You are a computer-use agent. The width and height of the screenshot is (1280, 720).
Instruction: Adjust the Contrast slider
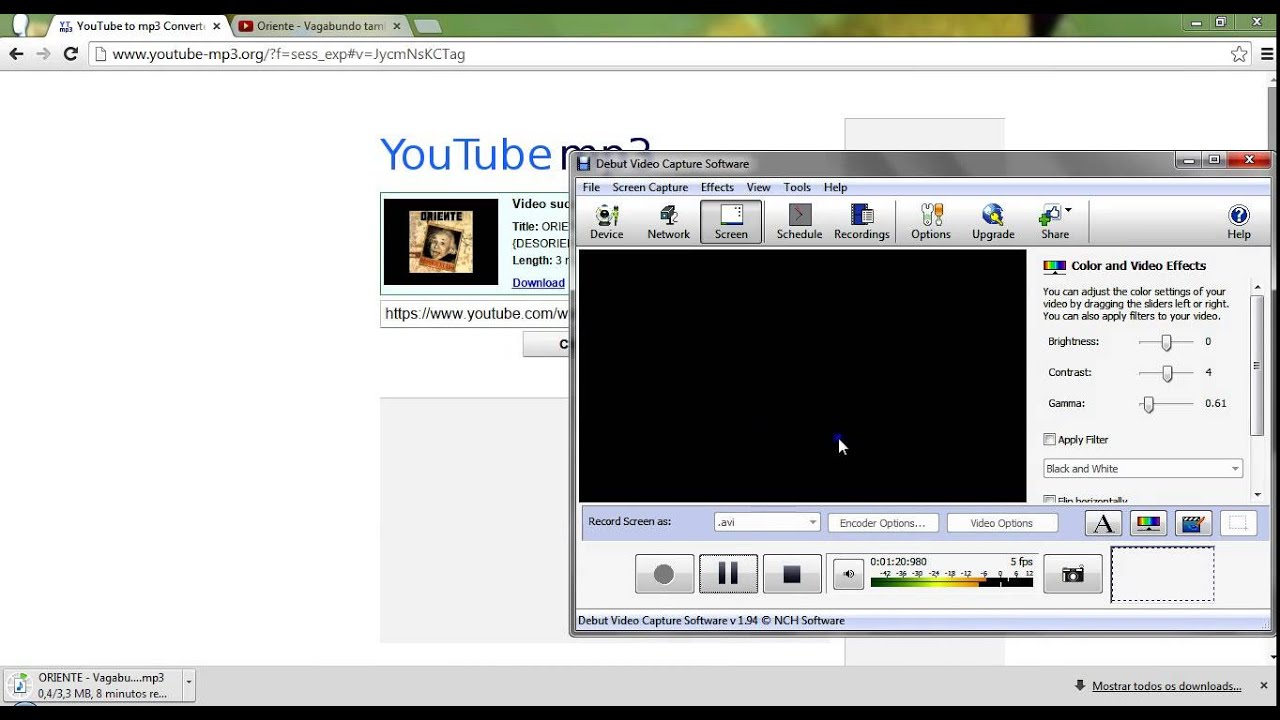pyautogui.click(x=1166, y=373)
